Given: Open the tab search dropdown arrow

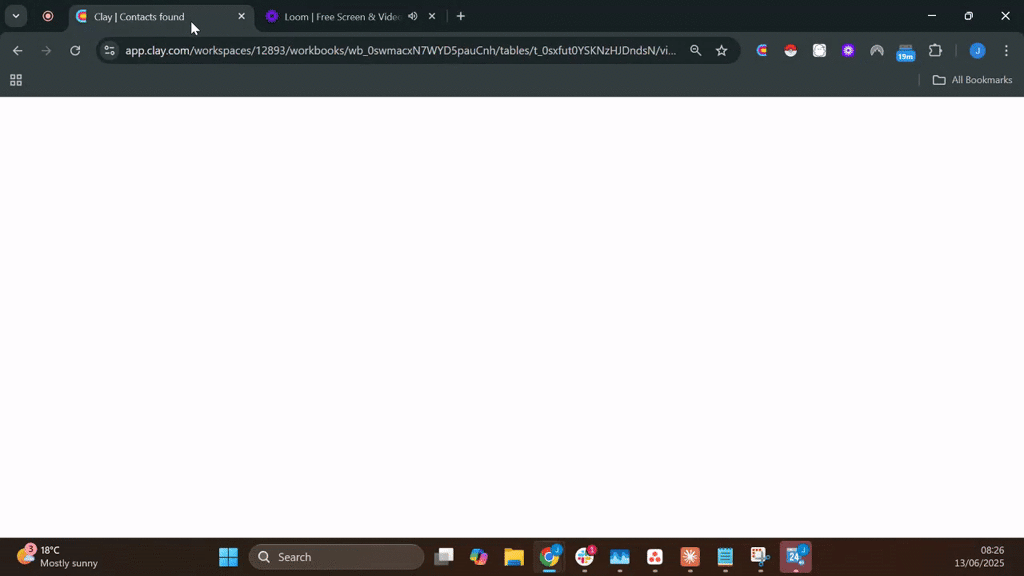Looking at the screenshot, I should (16, 16).
